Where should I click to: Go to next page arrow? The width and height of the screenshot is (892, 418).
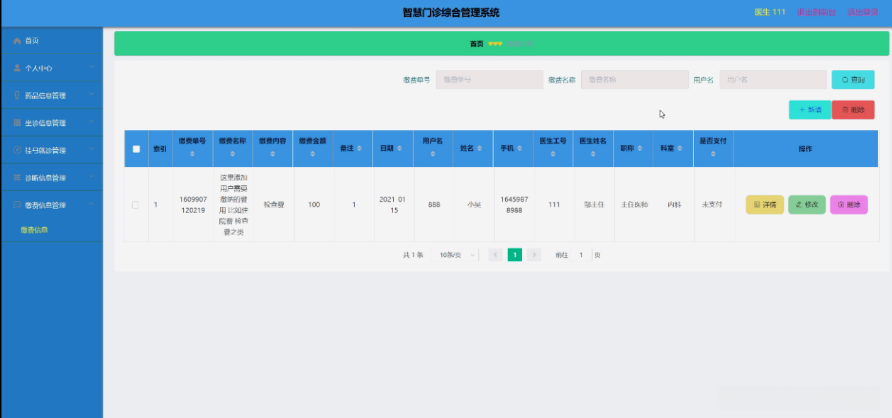[534, 255]
